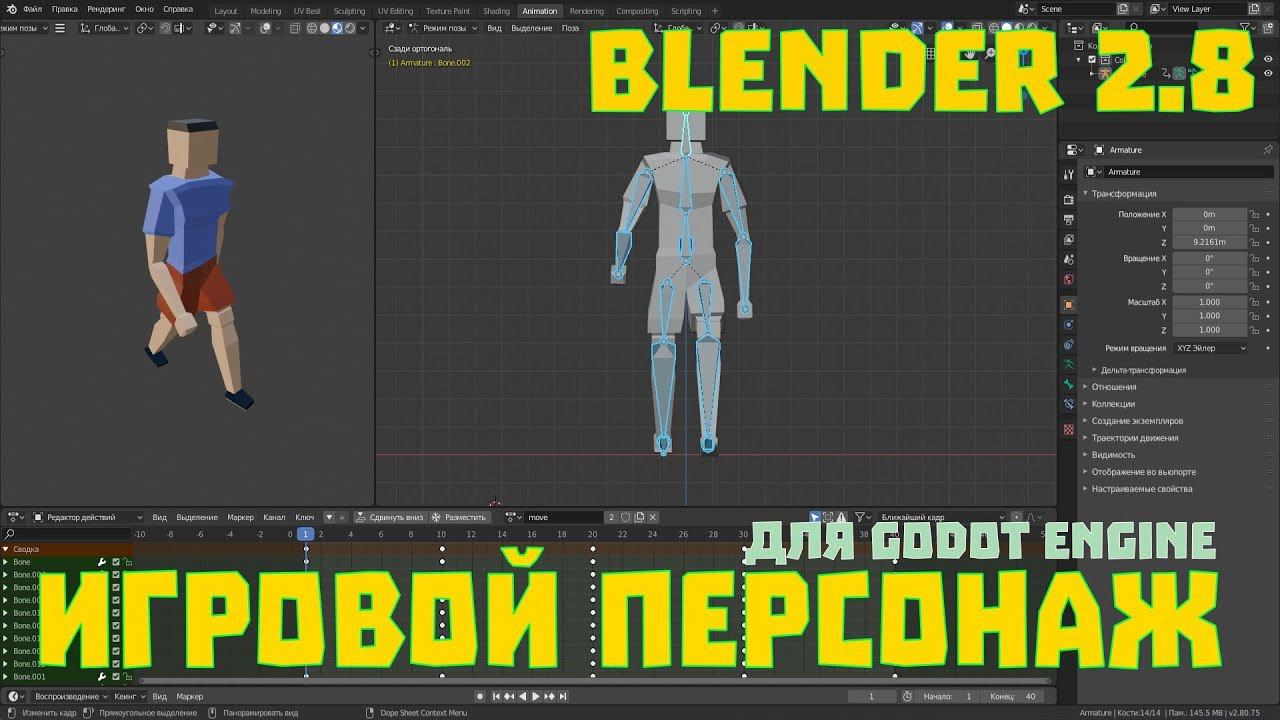Screen dimensions: 1280x720
Task: Open the Blender logo menu
Action: [x=12, y=9]
